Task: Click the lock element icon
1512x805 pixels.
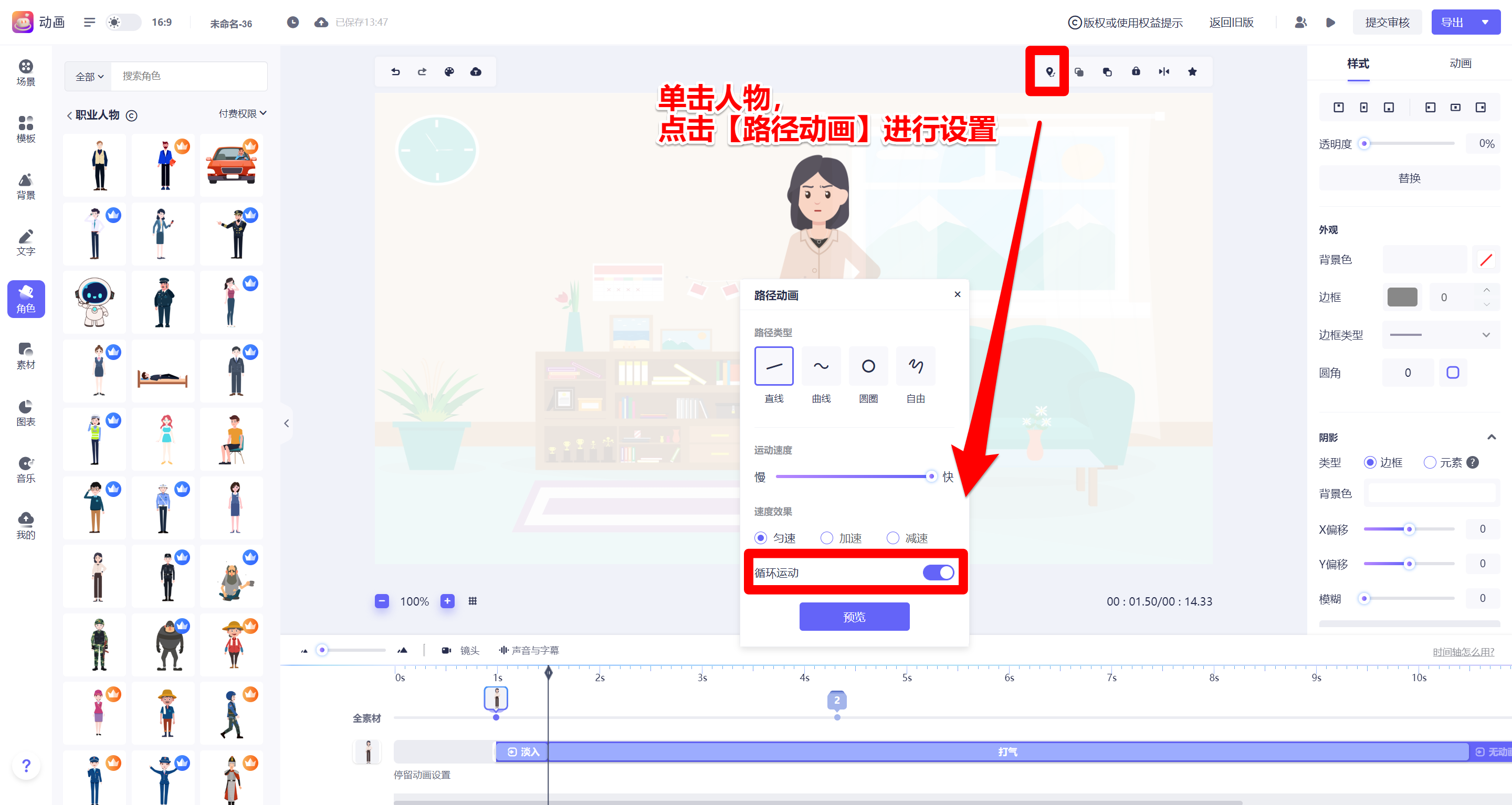Action: pos(1136,71)
